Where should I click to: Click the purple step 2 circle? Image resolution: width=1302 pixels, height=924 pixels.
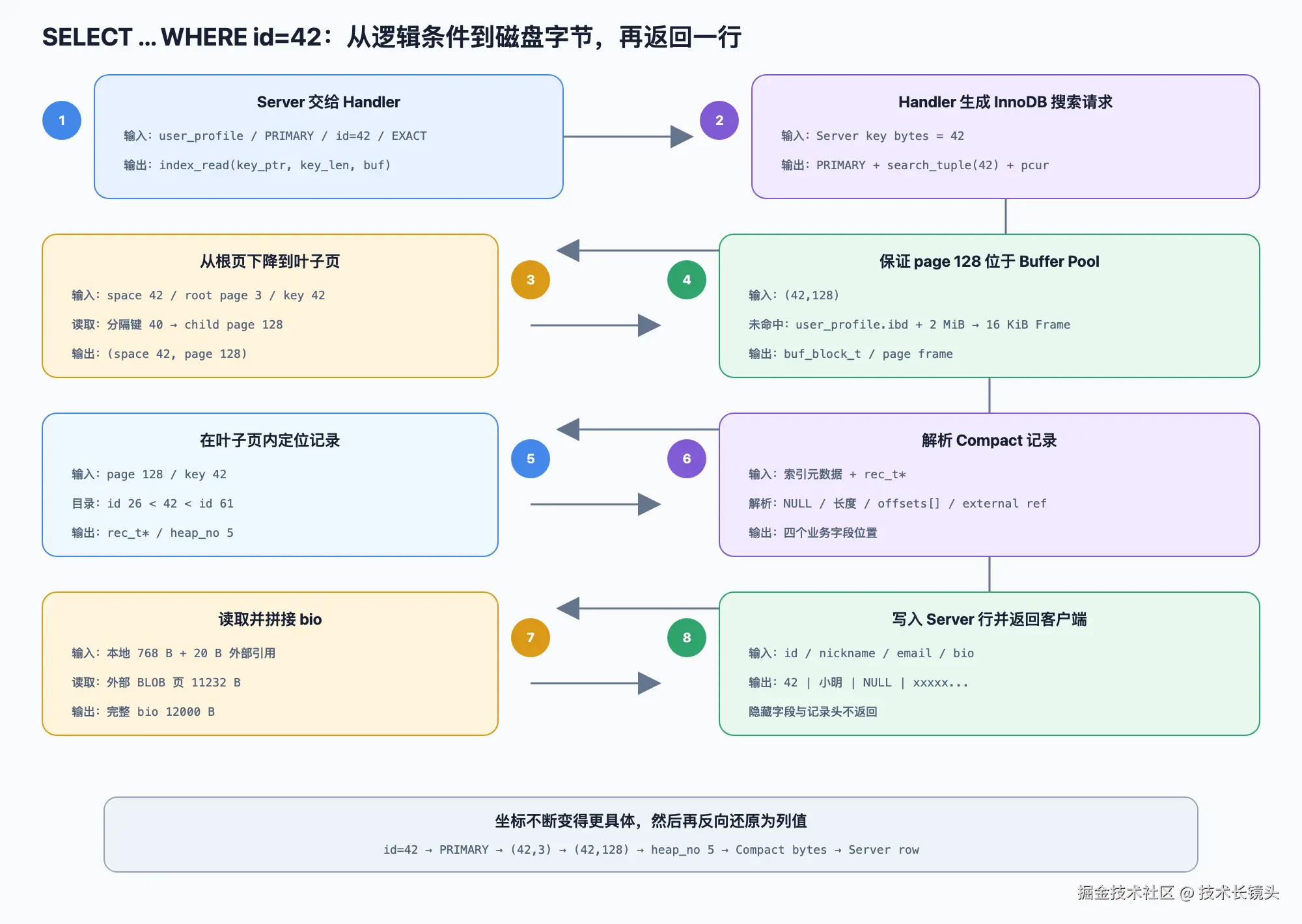tap(719, 120)
